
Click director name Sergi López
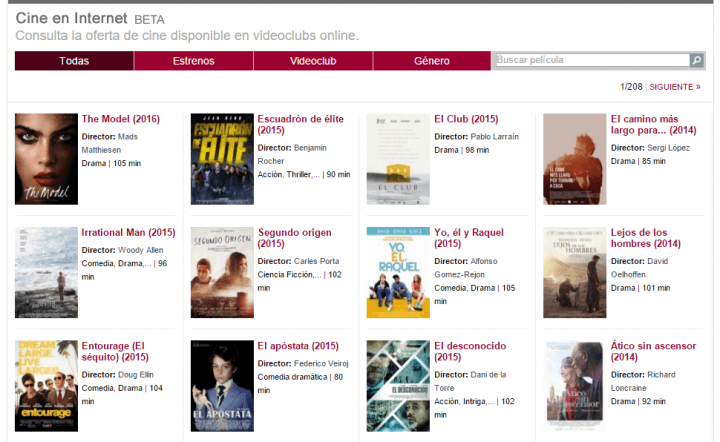click(668, 148)
